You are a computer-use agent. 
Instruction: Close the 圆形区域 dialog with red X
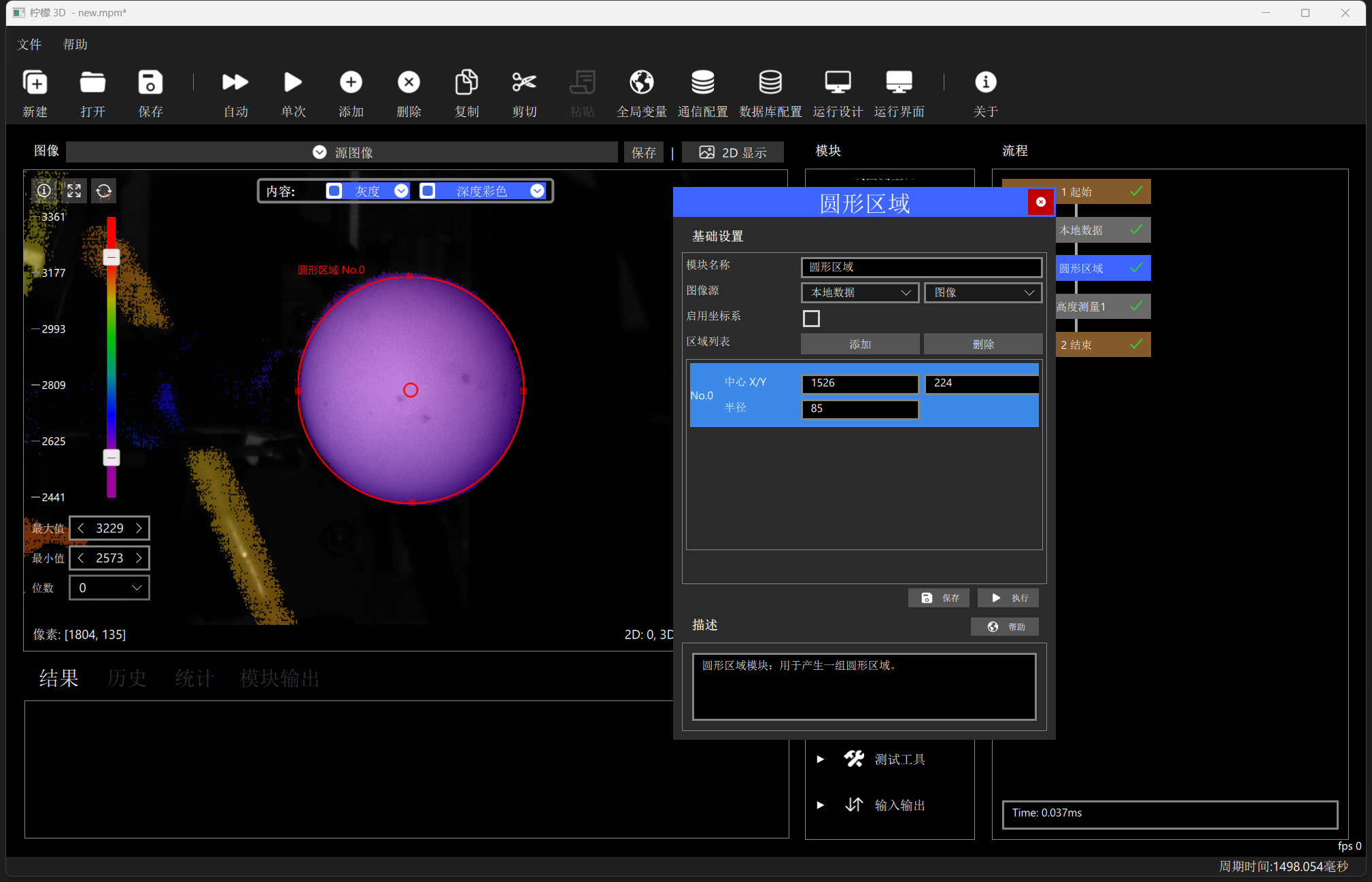pyautogui.click(x=1041, y=202)
